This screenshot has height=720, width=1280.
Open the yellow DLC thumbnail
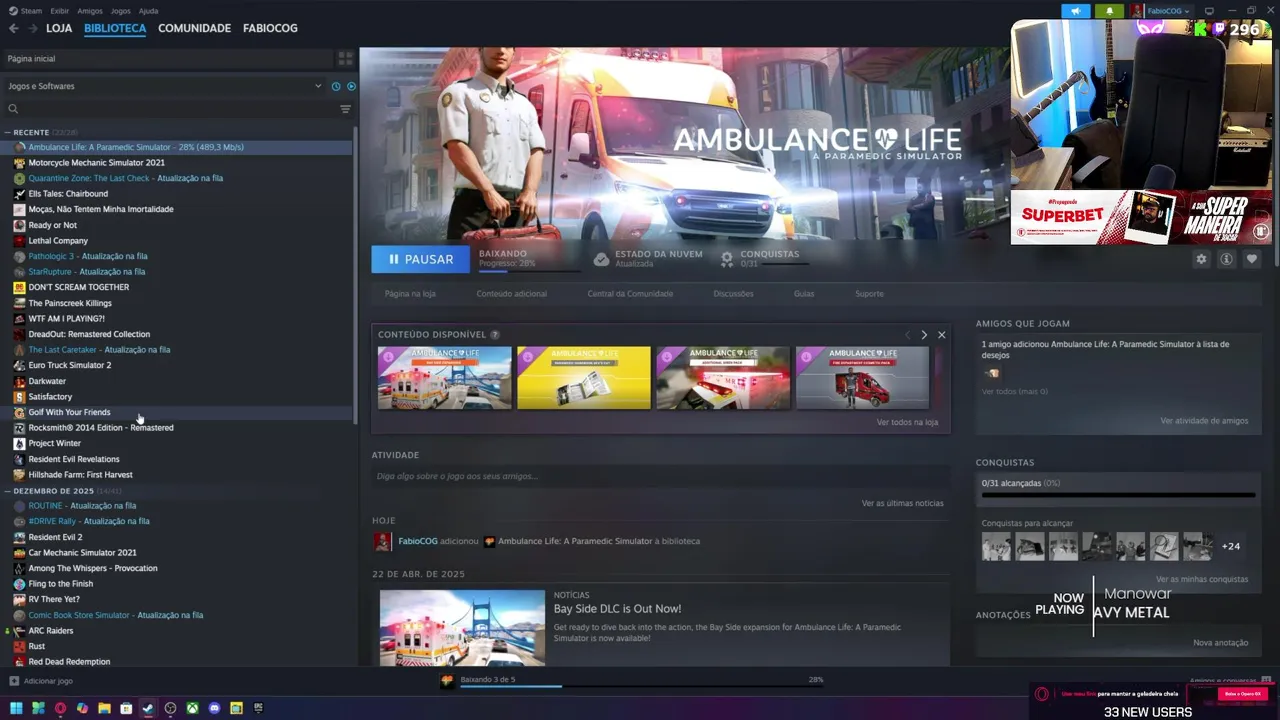point(584,378)
